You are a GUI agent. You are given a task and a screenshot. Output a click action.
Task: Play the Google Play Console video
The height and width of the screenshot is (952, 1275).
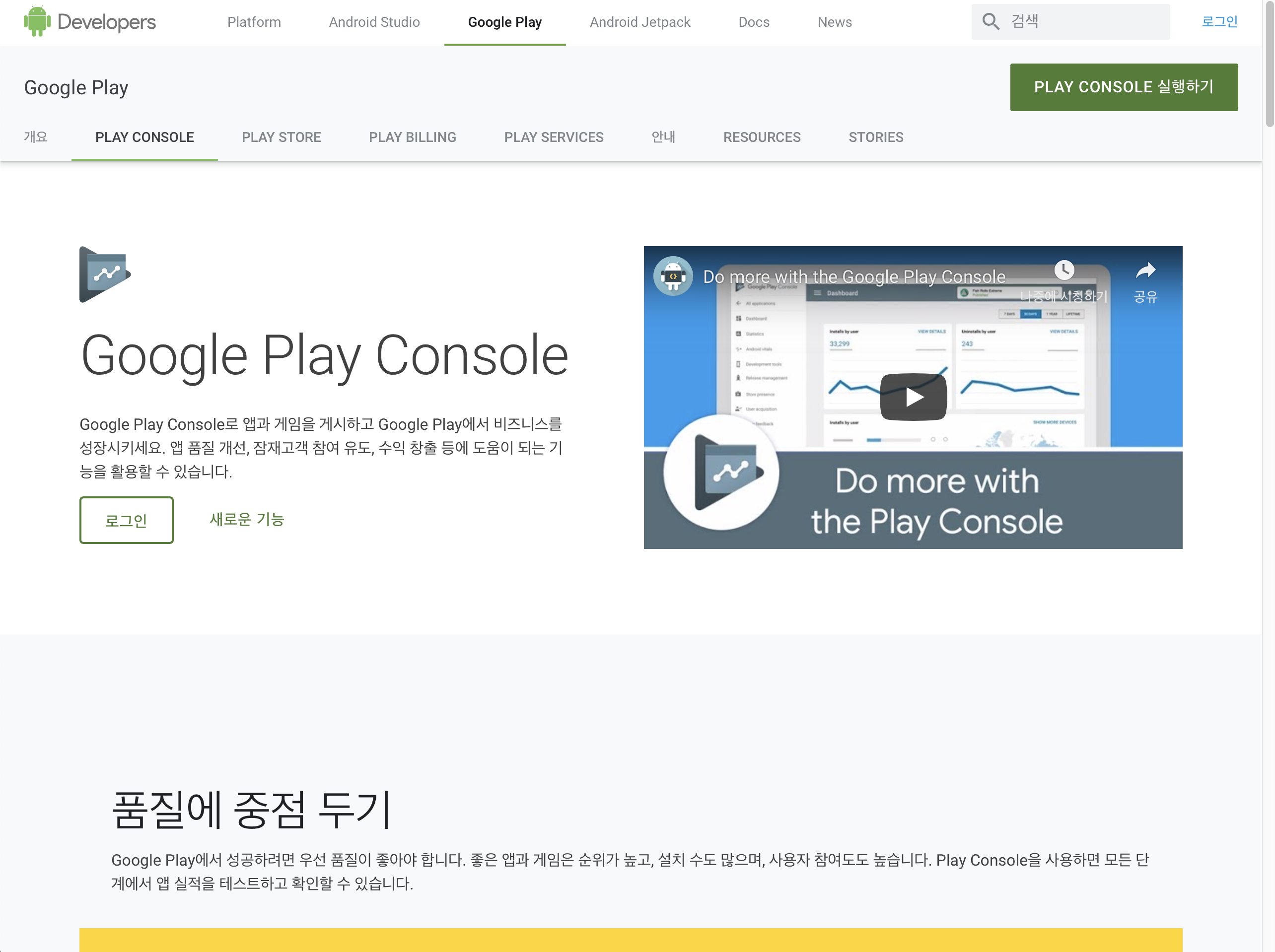913,397
